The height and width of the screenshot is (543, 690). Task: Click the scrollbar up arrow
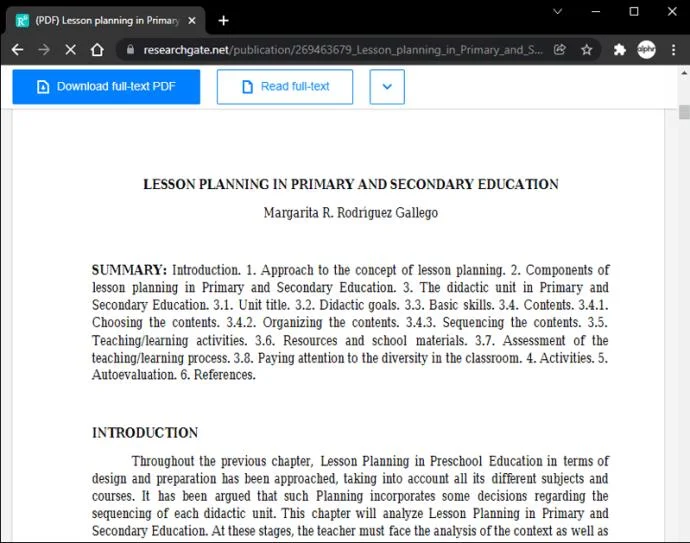coord(684,72)
